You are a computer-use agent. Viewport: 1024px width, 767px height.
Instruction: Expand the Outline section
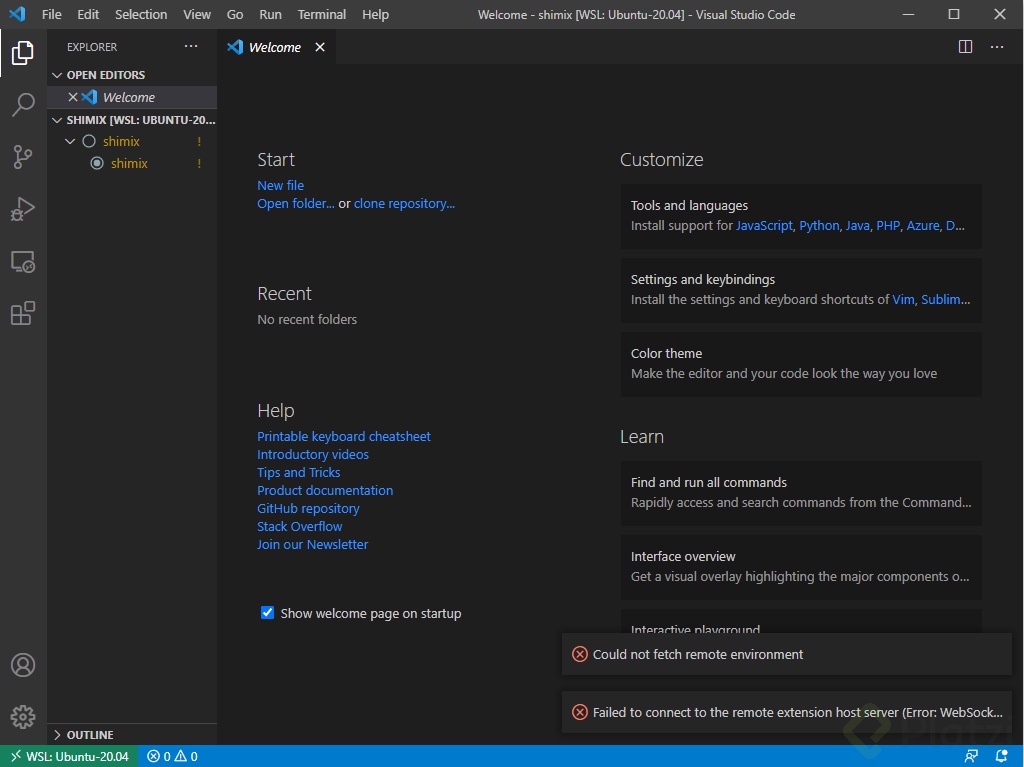click(57, 735)
